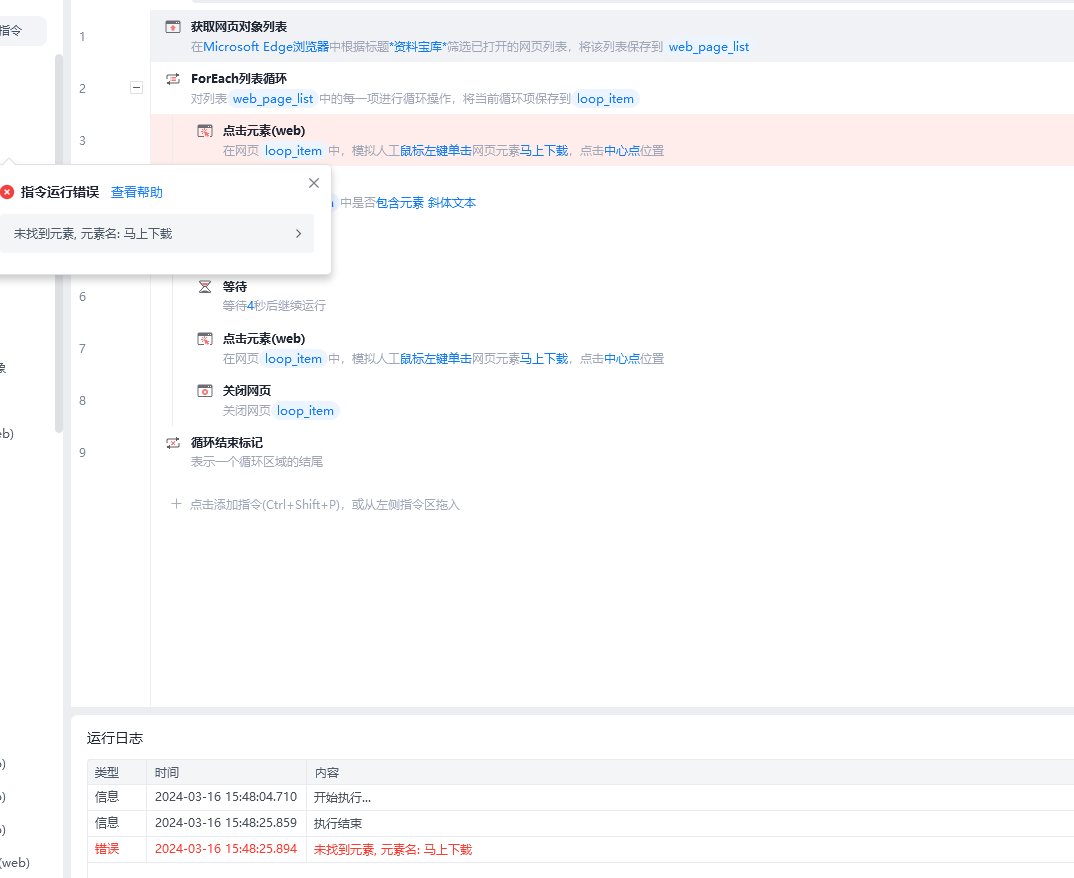Select the 执行结束 log entry
1074x878 pixels.
(x=338, y=824)
